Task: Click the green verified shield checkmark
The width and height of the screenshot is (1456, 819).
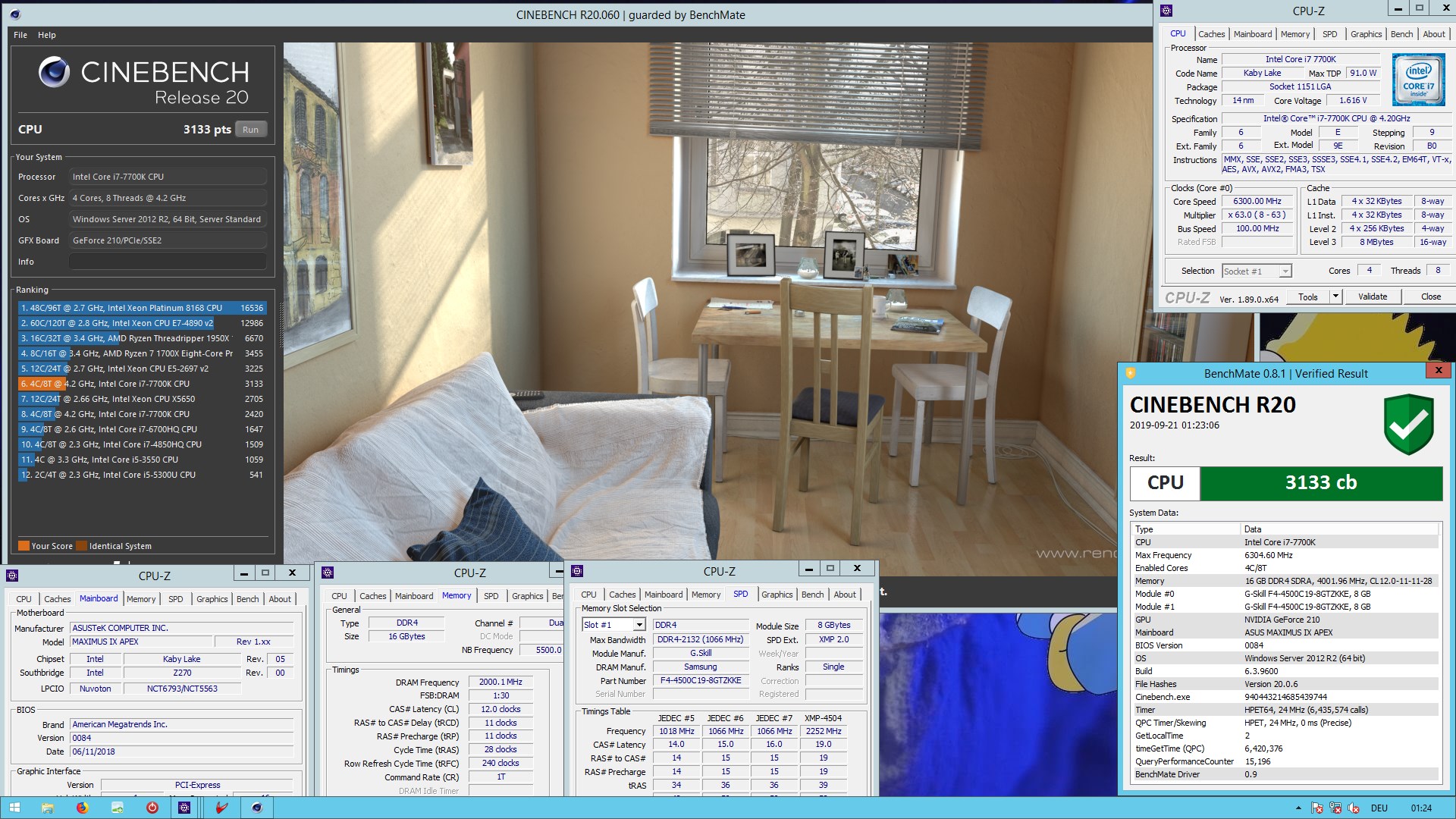Action: pos(1408,424)
